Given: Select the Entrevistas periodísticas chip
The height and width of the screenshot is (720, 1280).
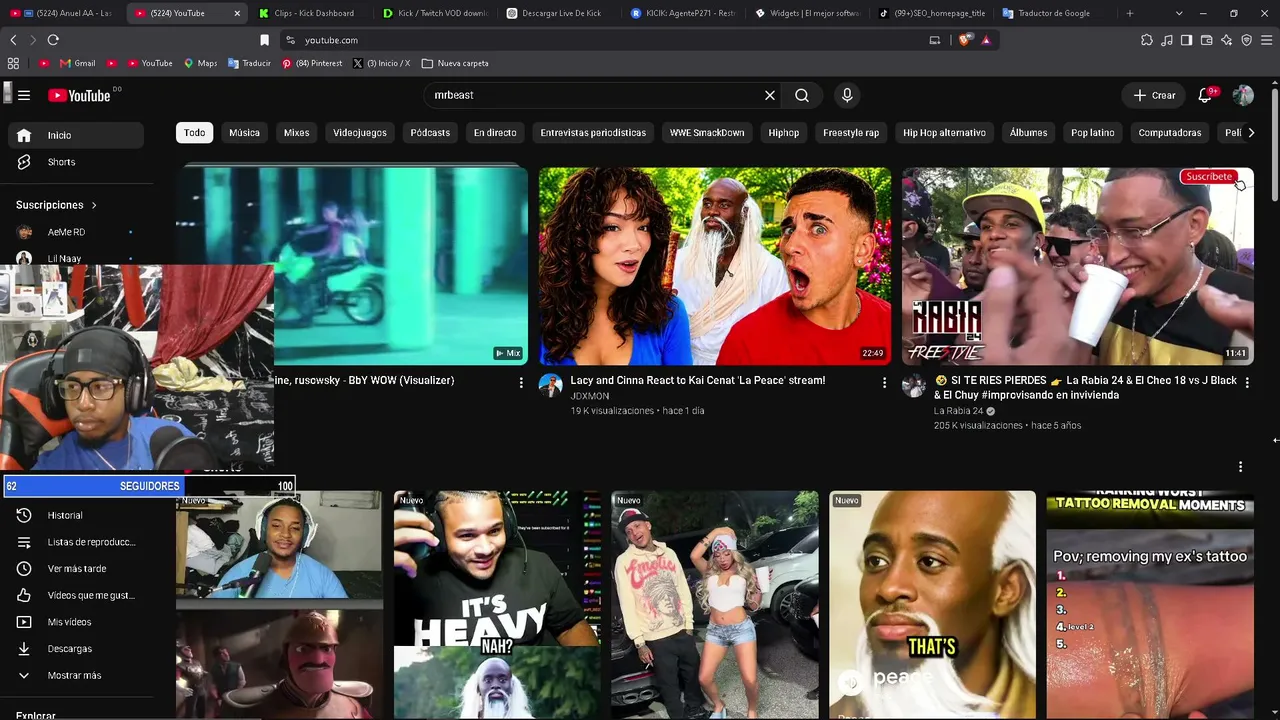Looking at the screenshot, I should tap(593, 133).
